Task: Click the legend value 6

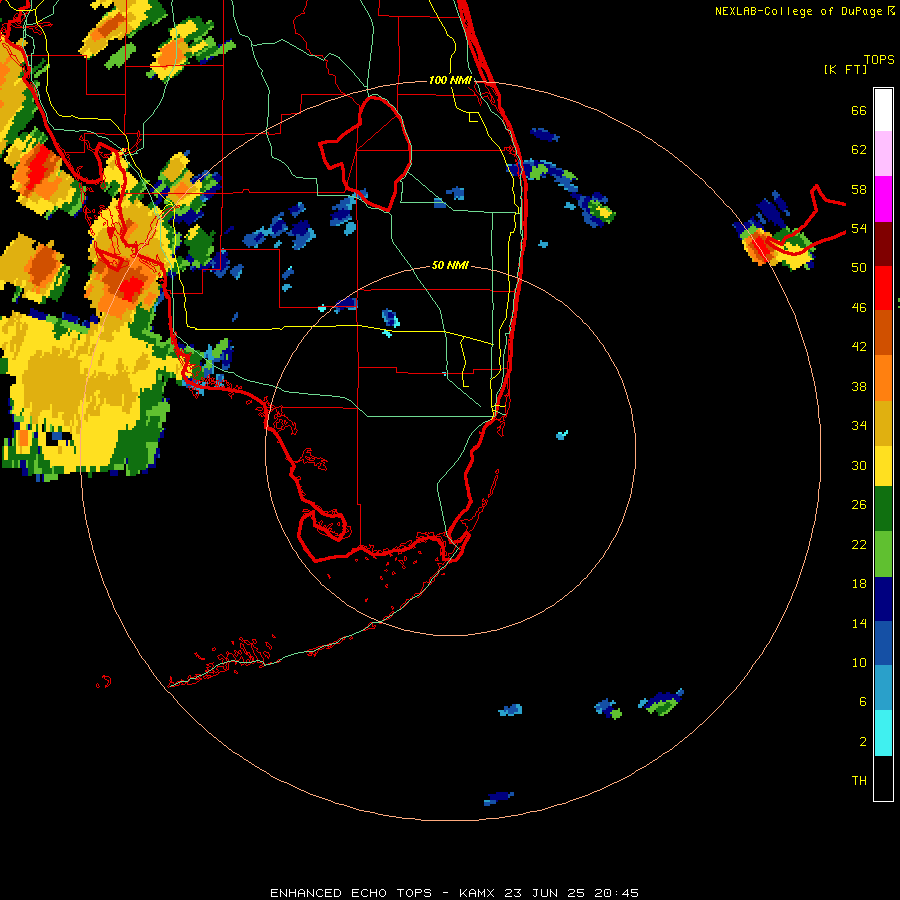Action: pos(863,701)
